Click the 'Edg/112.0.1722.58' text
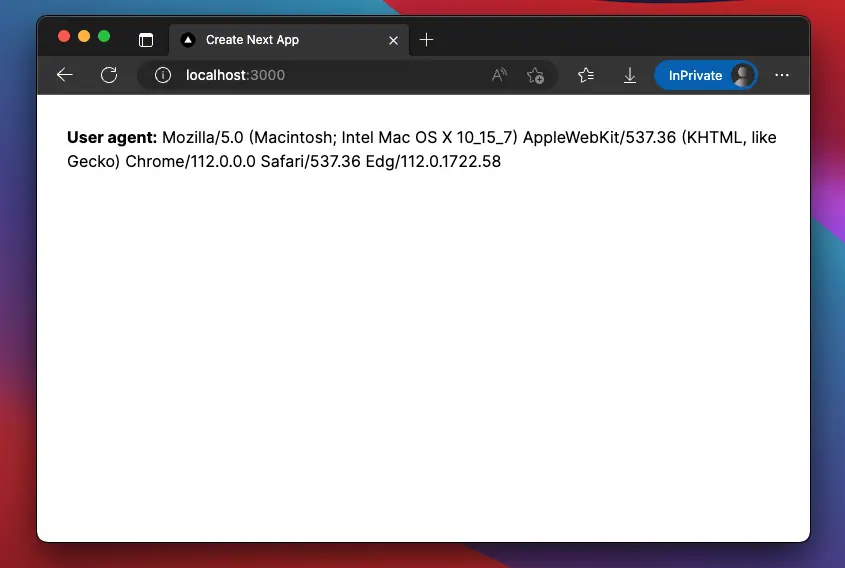 (433, 161)
